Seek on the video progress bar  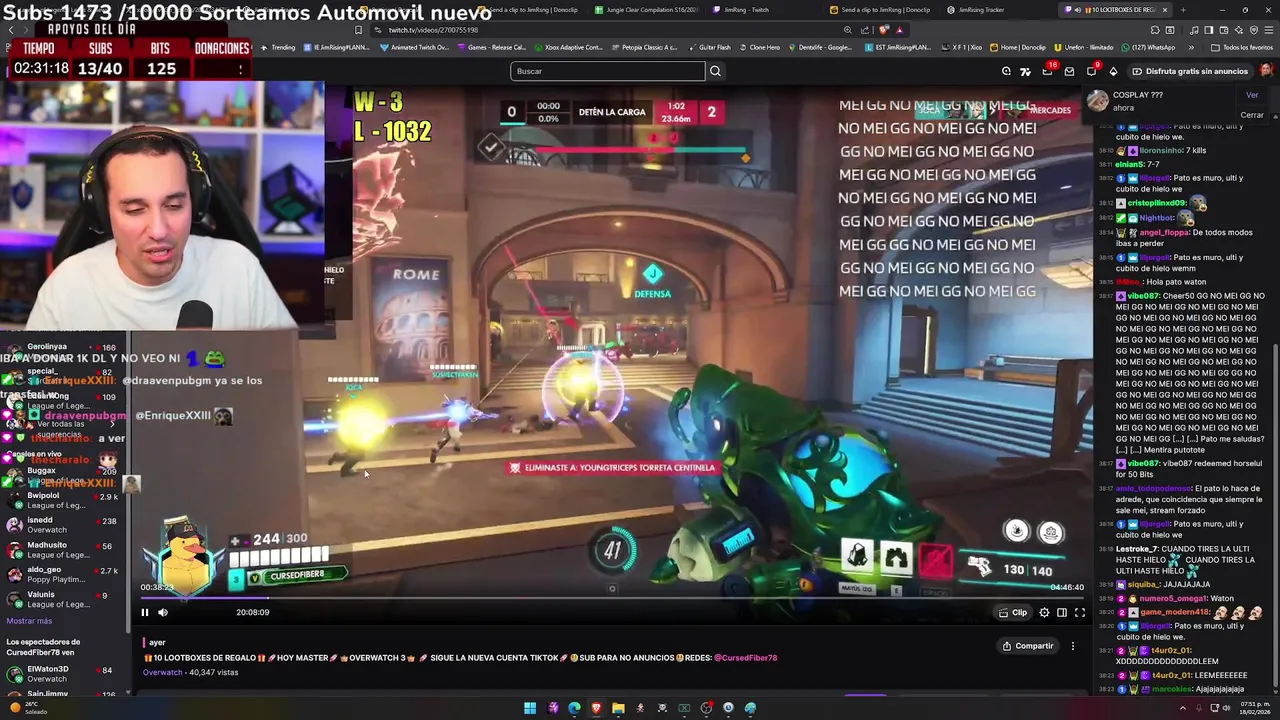(612, 598)
